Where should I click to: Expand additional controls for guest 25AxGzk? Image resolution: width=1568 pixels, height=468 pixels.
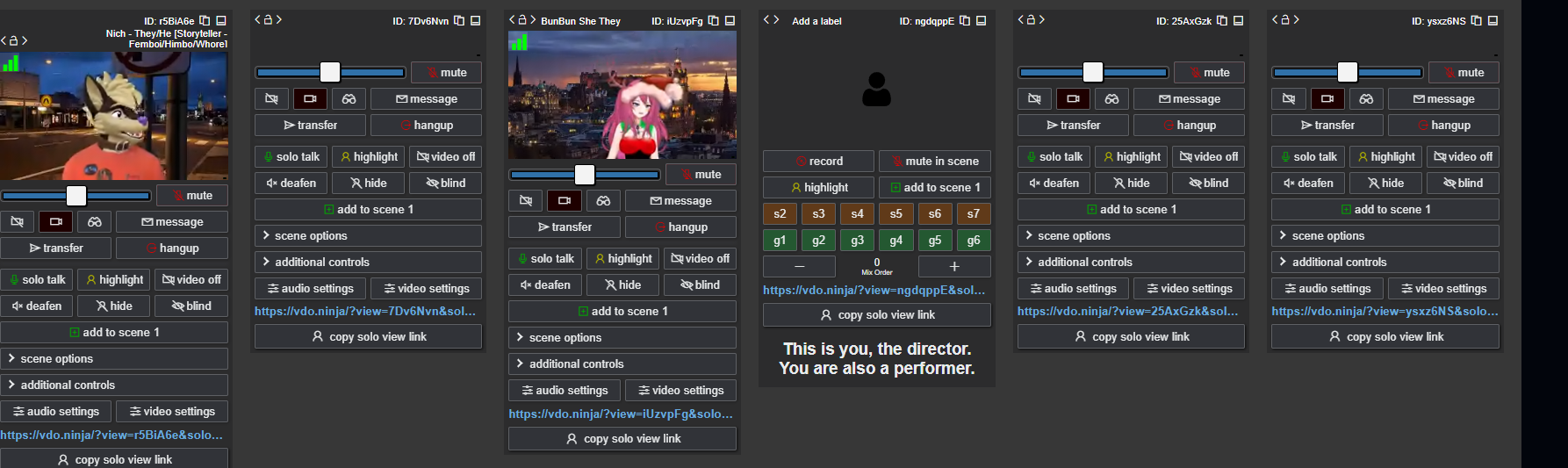tap(1131, 263)
